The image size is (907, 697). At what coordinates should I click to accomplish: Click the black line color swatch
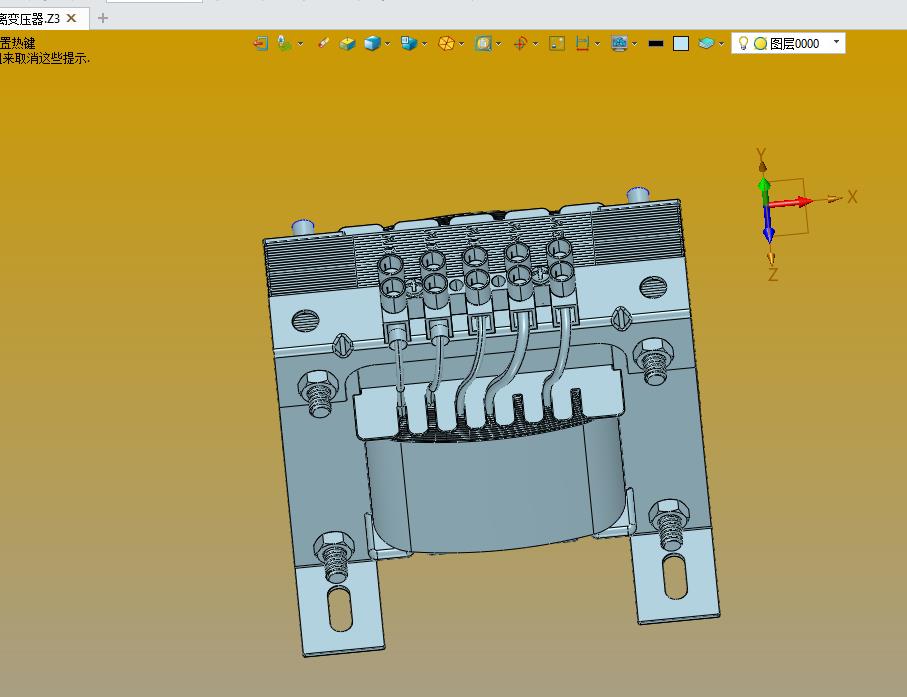(x=656, y=43)
